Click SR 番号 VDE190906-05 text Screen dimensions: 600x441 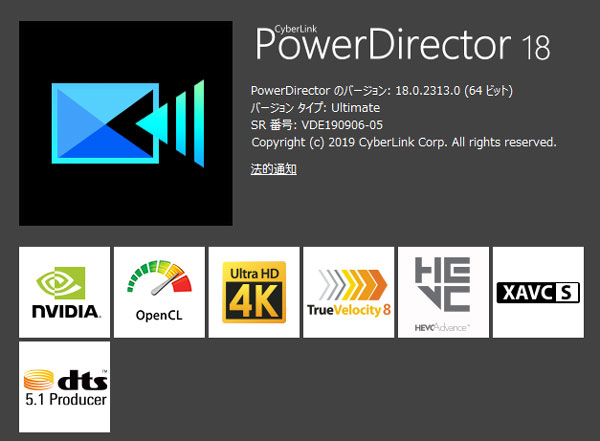pos(317,125)
